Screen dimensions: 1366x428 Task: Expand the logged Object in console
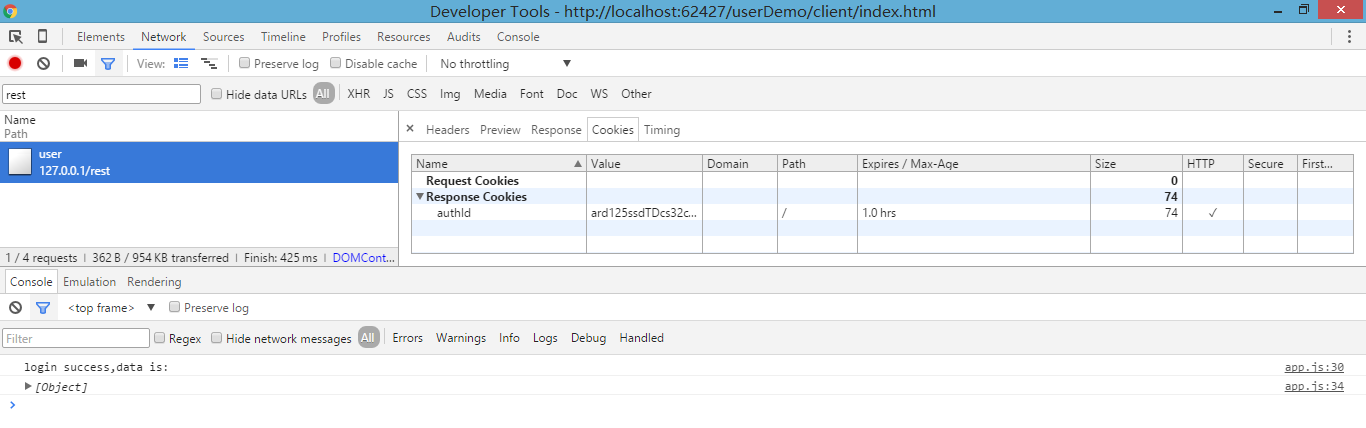(28, 386)
